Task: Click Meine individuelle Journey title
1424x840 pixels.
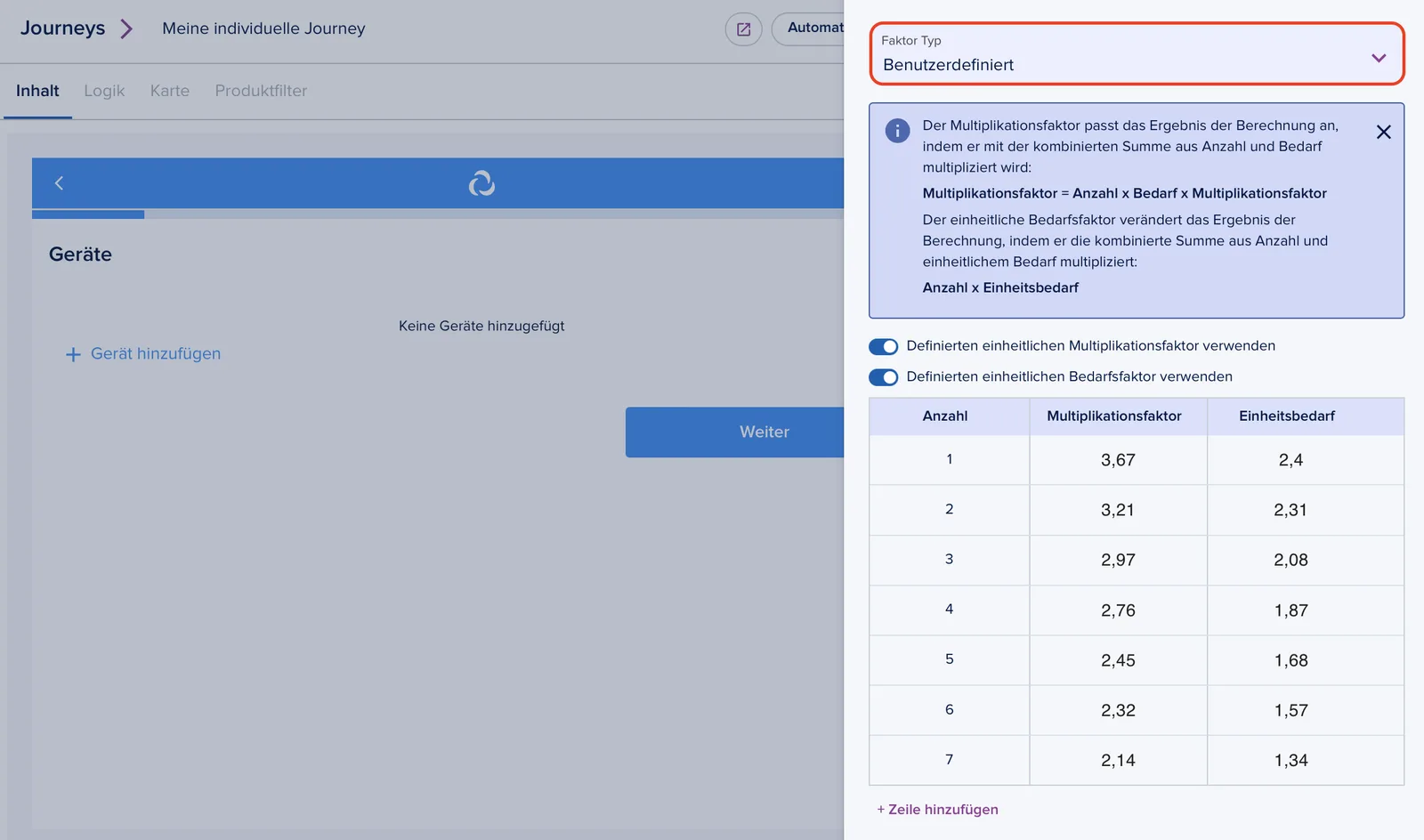Action: pyautogui.click(x=263, y=28)
